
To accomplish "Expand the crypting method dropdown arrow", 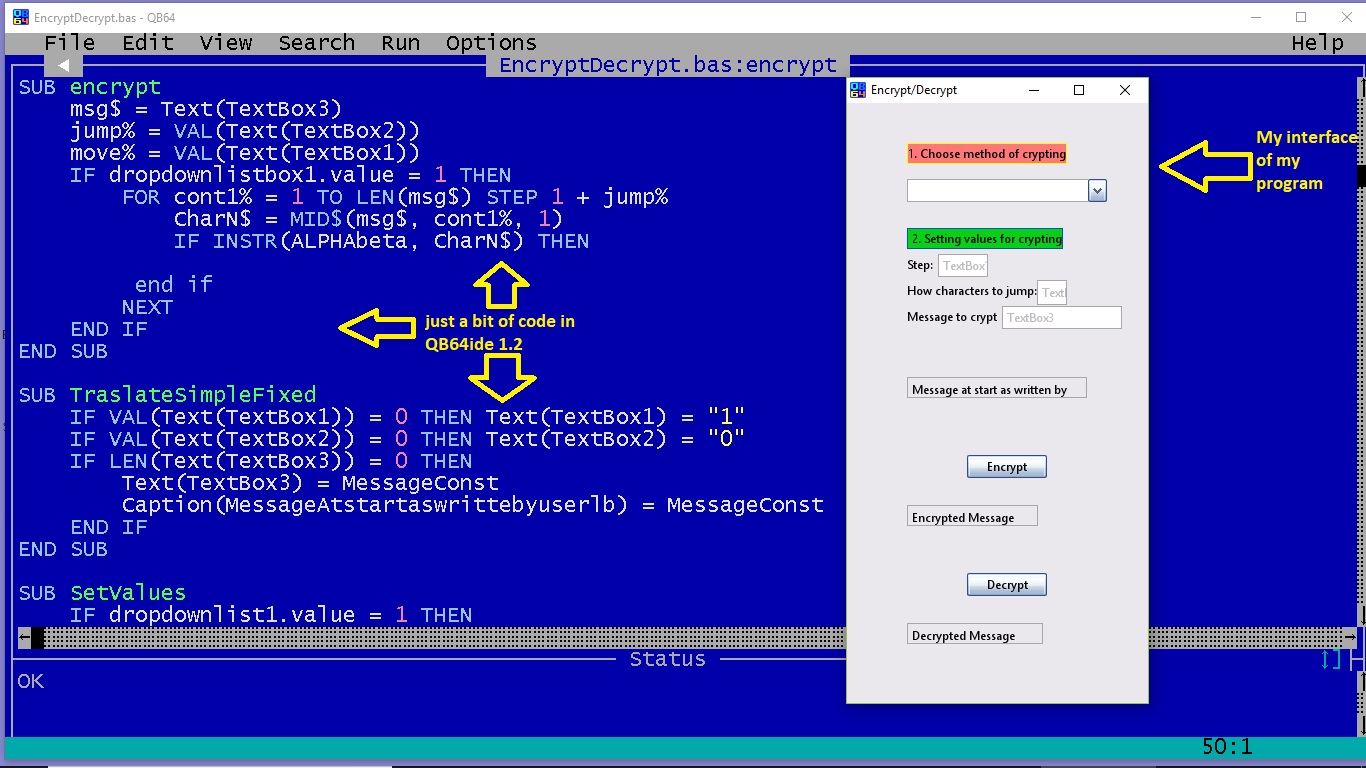I will (1097, 190).
